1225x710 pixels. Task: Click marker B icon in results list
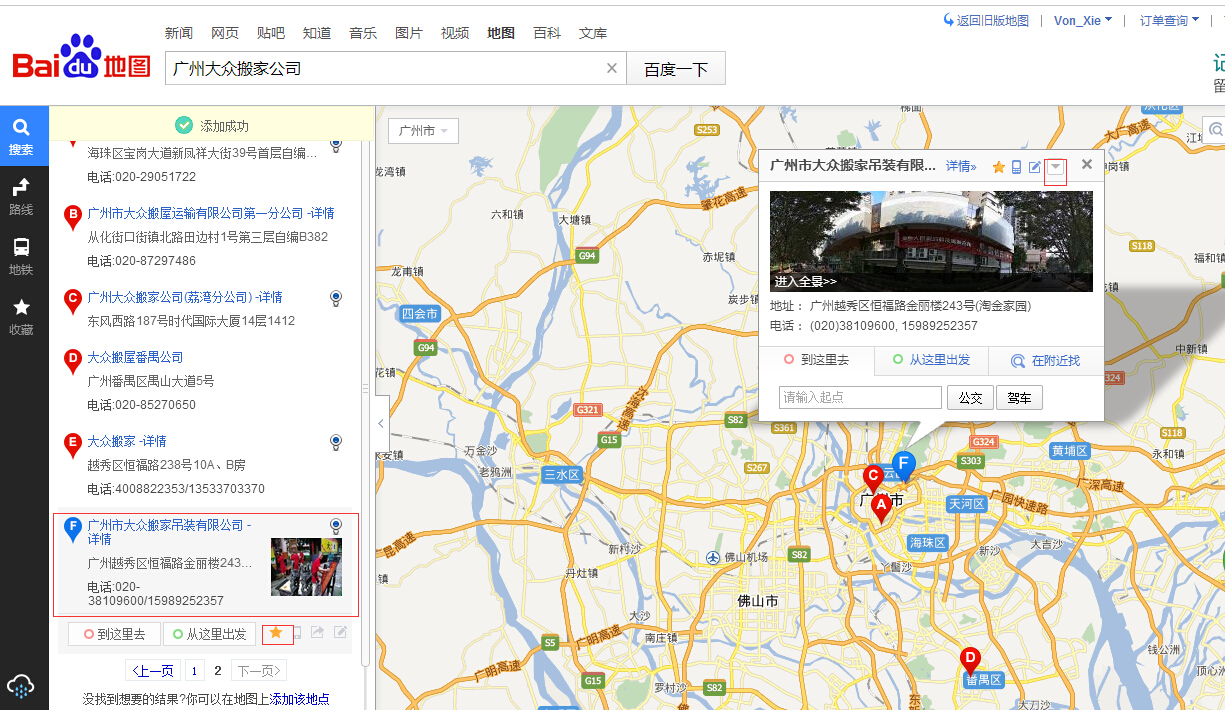point(72,217)
